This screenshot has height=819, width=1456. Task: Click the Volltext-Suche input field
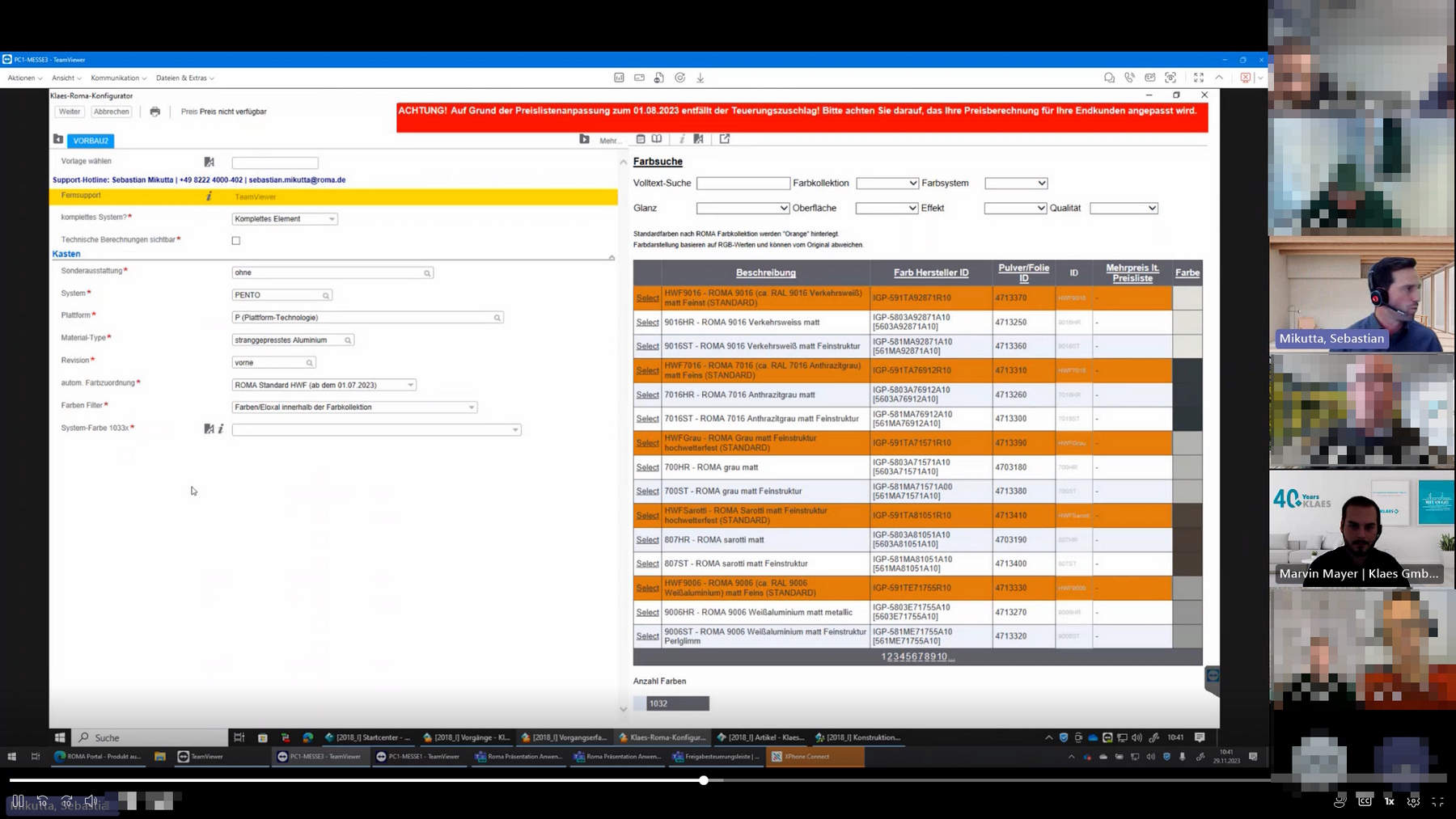point(743,184)
